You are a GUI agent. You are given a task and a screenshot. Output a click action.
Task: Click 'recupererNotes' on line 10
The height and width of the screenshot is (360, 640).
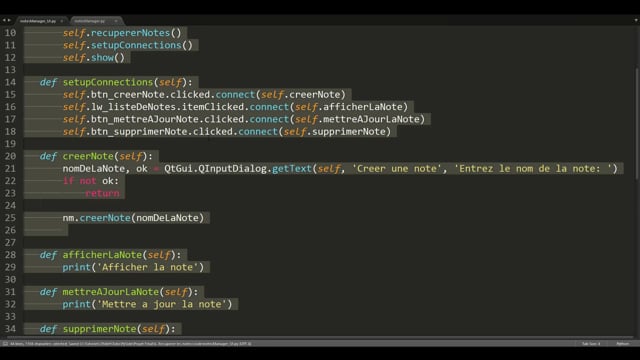tap(130, 33)
